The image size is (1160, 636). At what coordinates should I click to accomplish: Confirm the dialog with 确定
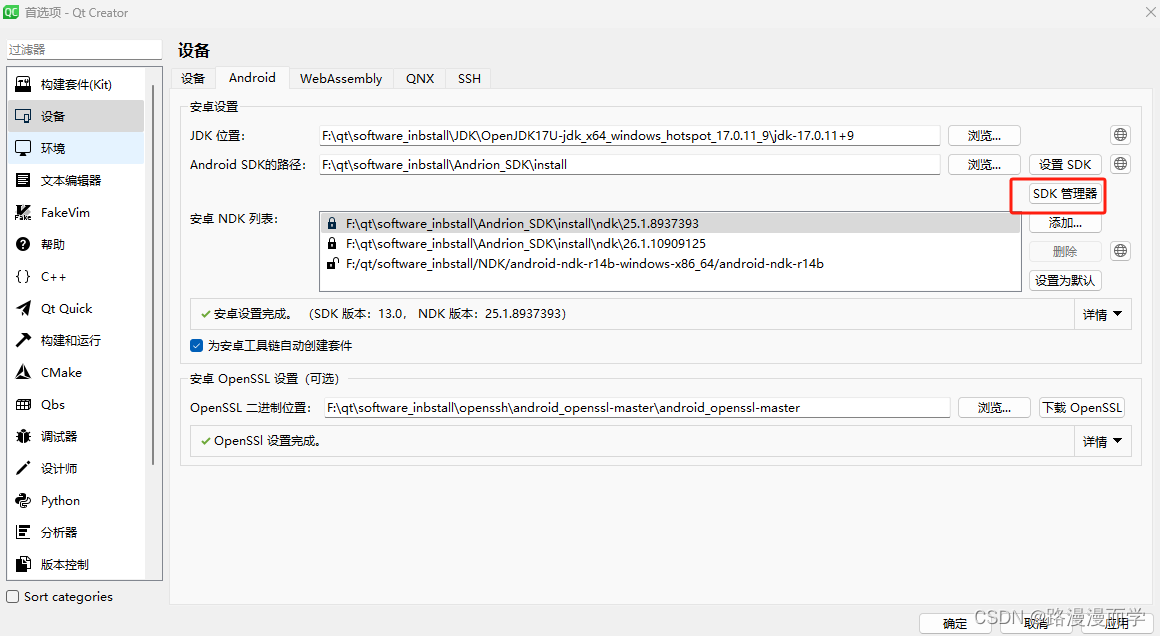[955, 623]
